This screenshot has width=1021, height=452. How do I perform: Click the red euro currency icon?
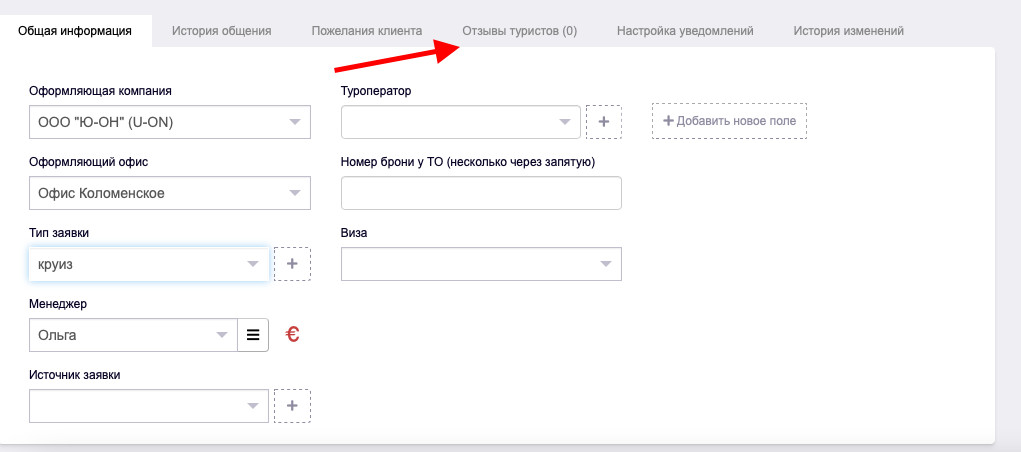tap(293, 335)
